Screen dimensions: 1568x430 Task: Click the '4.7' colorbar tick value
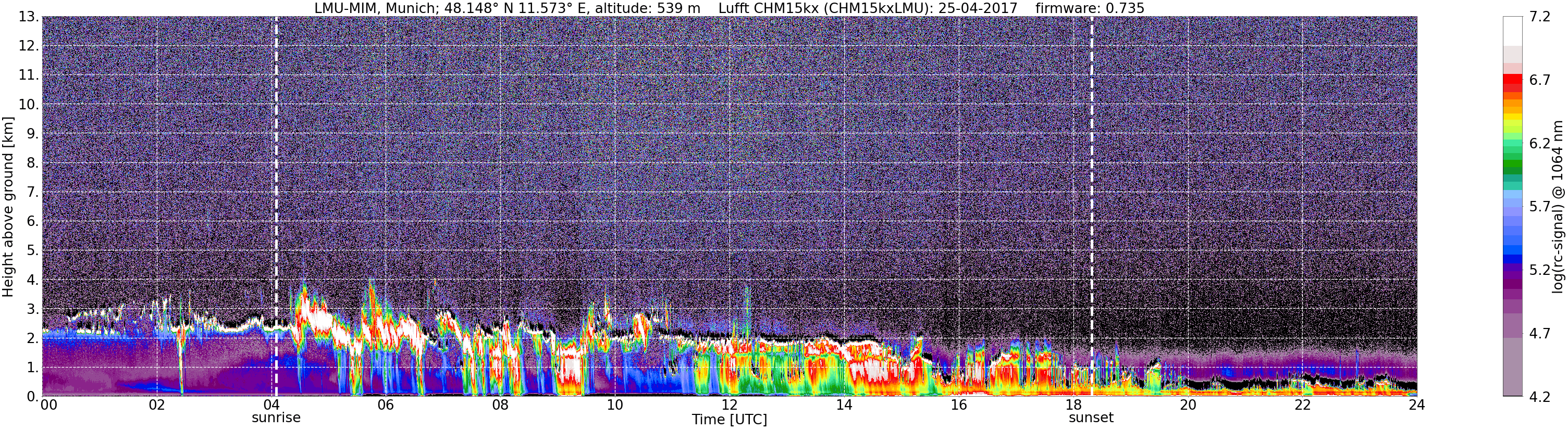(1539, 333)
